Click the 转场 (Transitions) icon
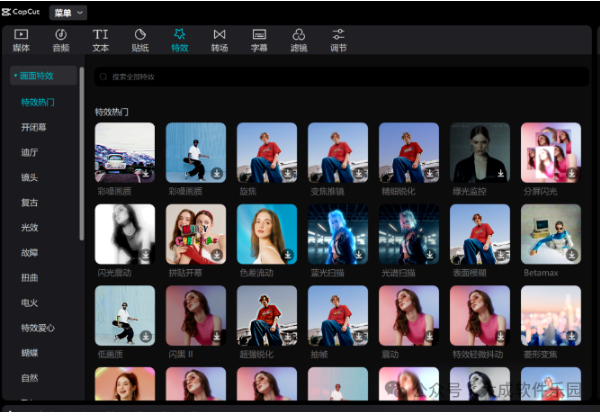This screenshot has height=412, width=600. tap(219, 35)
